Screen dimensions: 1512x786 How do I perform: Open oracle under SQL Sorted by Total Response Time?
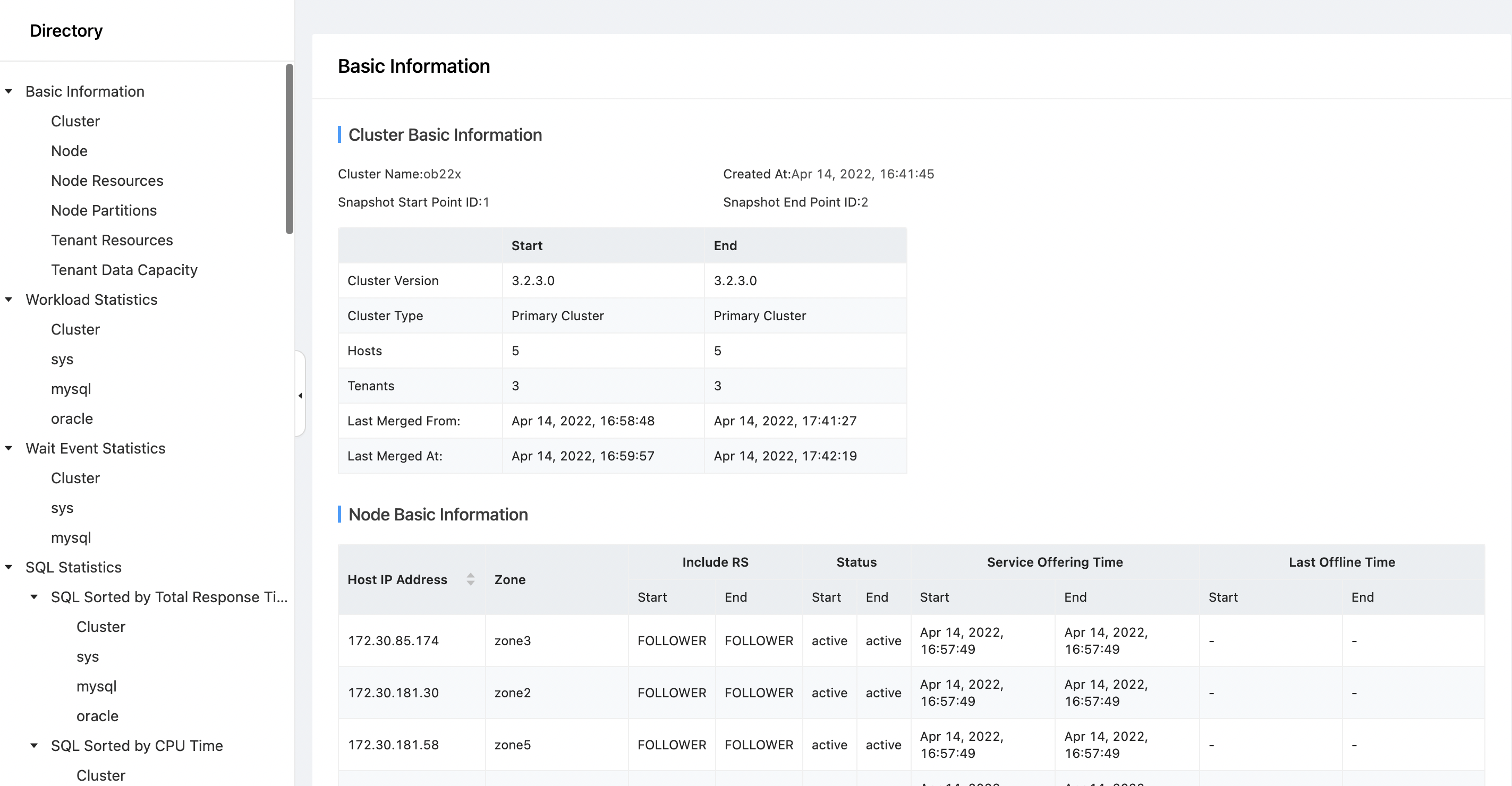[97, 715]
